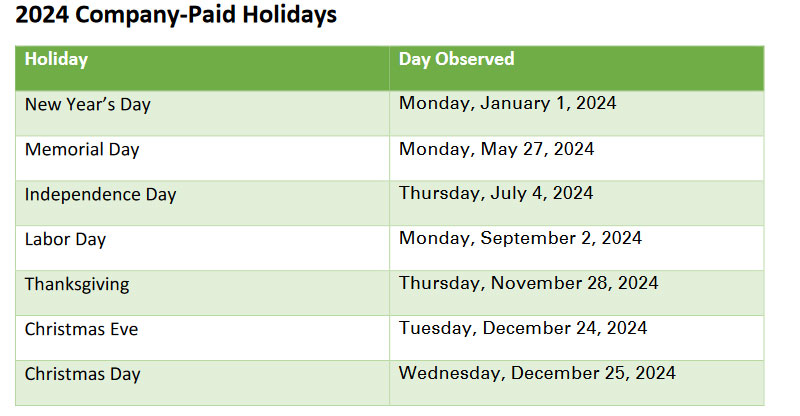The width and height of the screenshot is (800, 416).
Task: Click the "New Year's Day" cell
Action: (88, 105)
